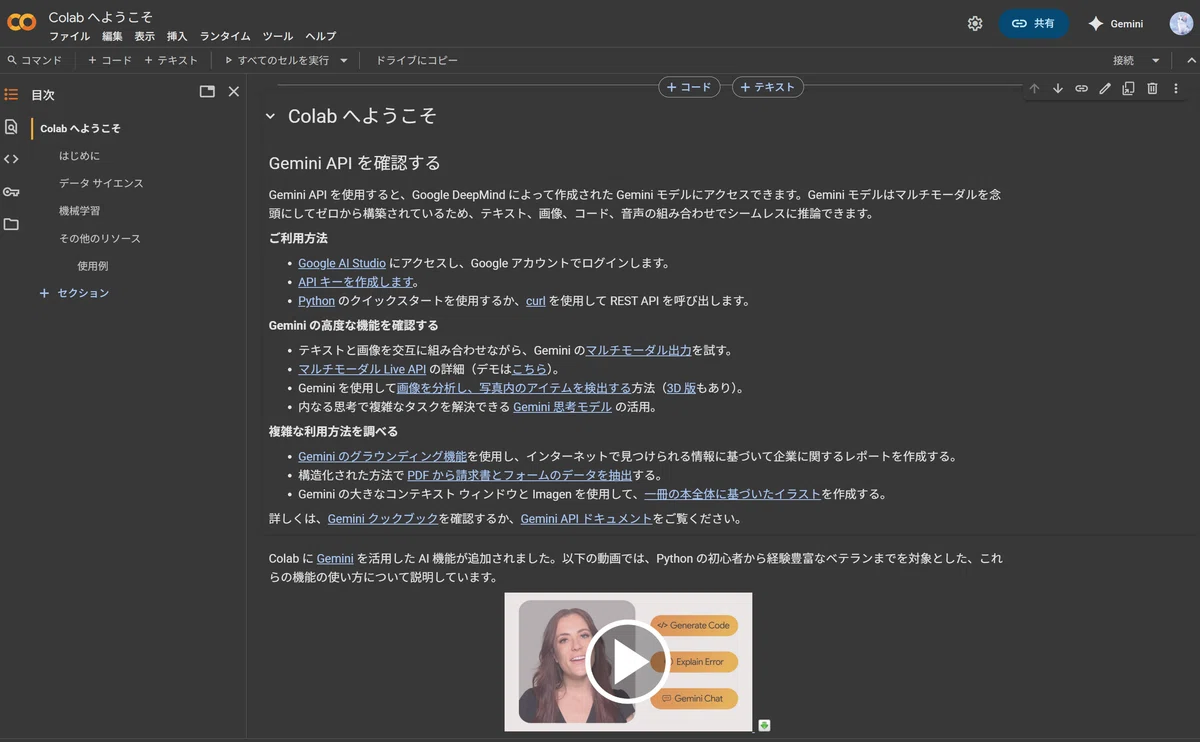Open the user account avatar
Viewport: 1200px width, 742px height.
(x=1181, y=23)
